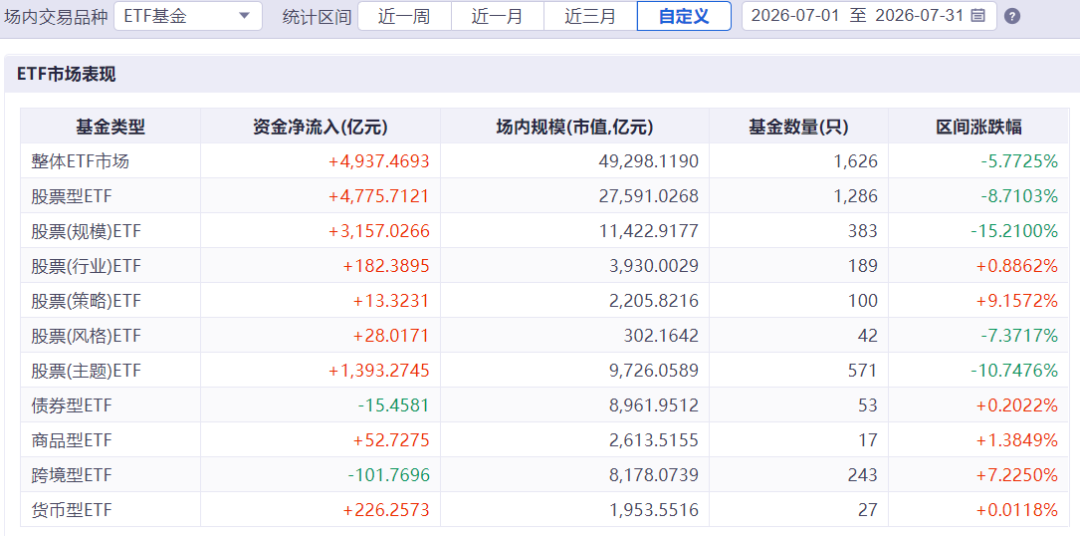The width and height of the screenshot is (1080, 536).
Task: Click the ETF市场表现 section title
Action: (x=66, y=75)
